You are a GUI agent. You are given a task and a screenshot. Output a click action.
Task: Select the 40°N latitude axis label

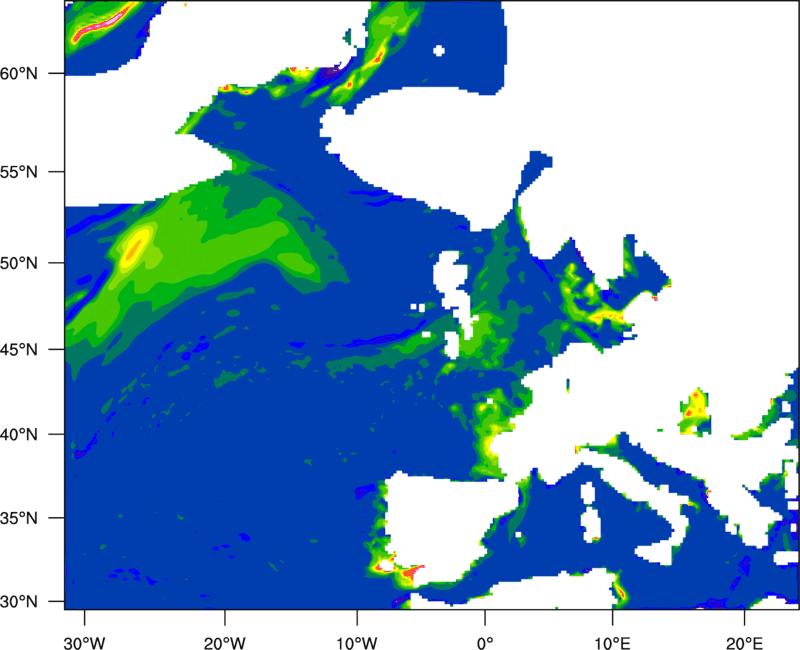tap(19, 435)
